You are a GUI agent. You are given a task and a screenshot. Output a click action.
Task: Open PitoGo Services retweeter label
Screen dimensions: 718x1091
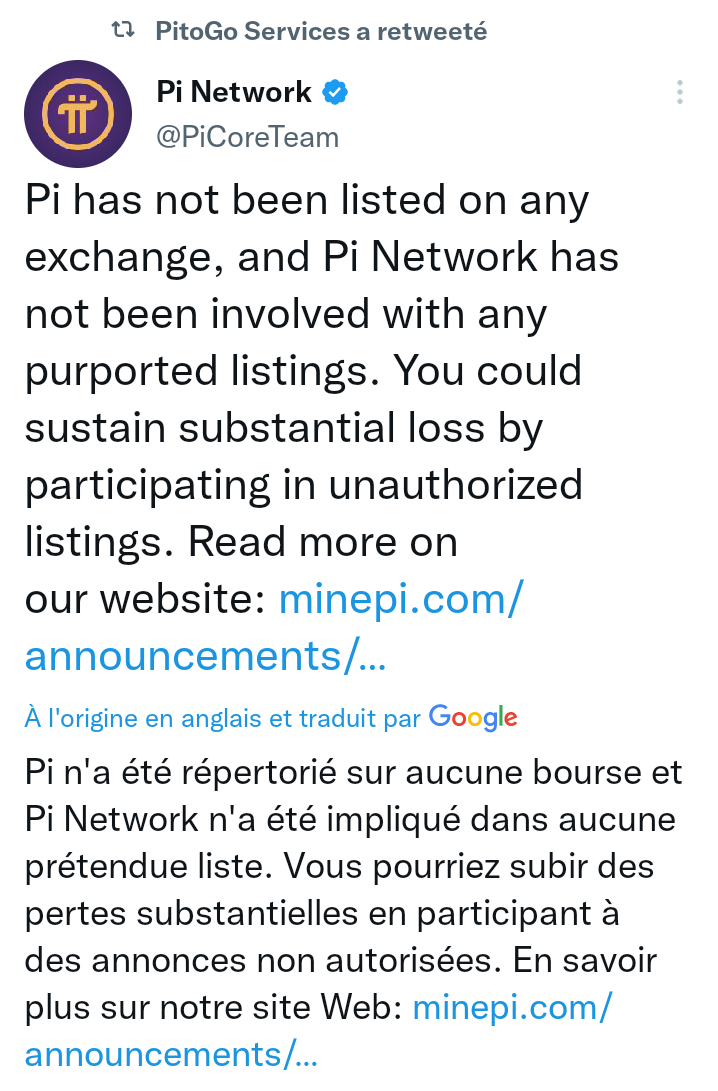click(x=320, y=31)
